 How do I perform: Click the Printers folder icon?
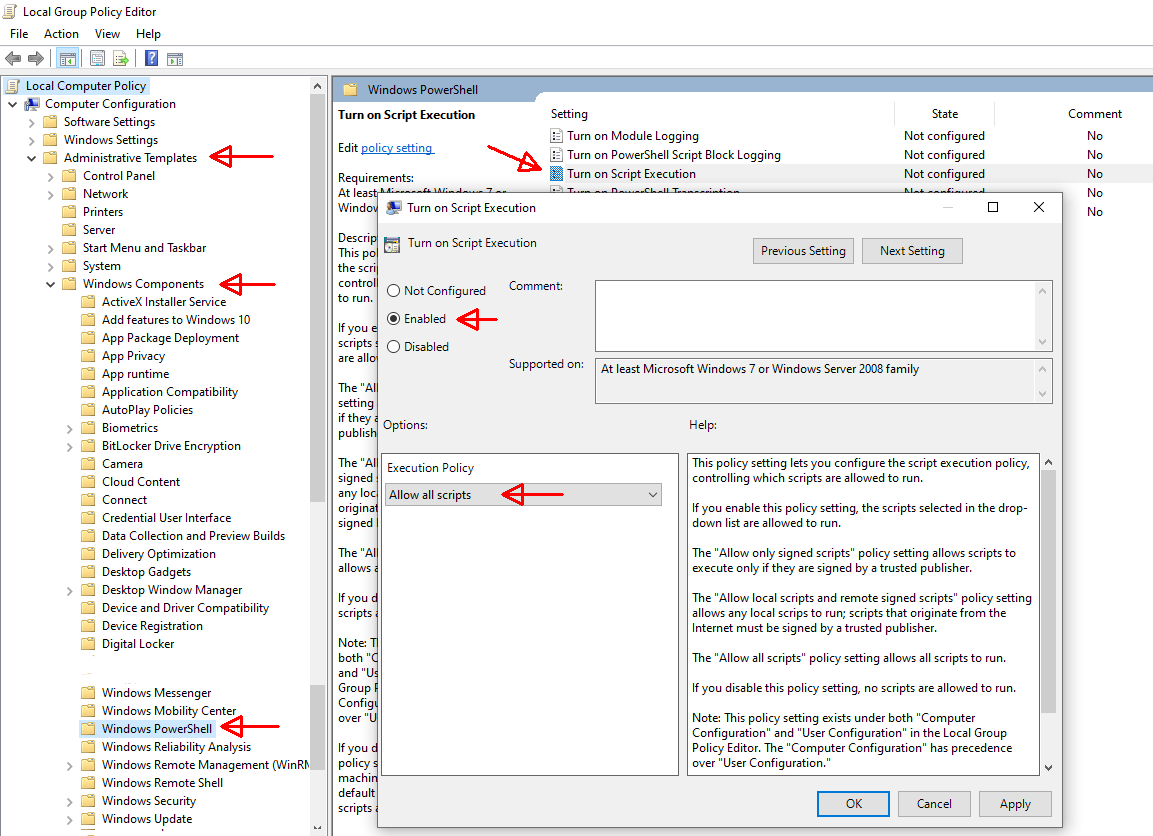click(70, 212)
